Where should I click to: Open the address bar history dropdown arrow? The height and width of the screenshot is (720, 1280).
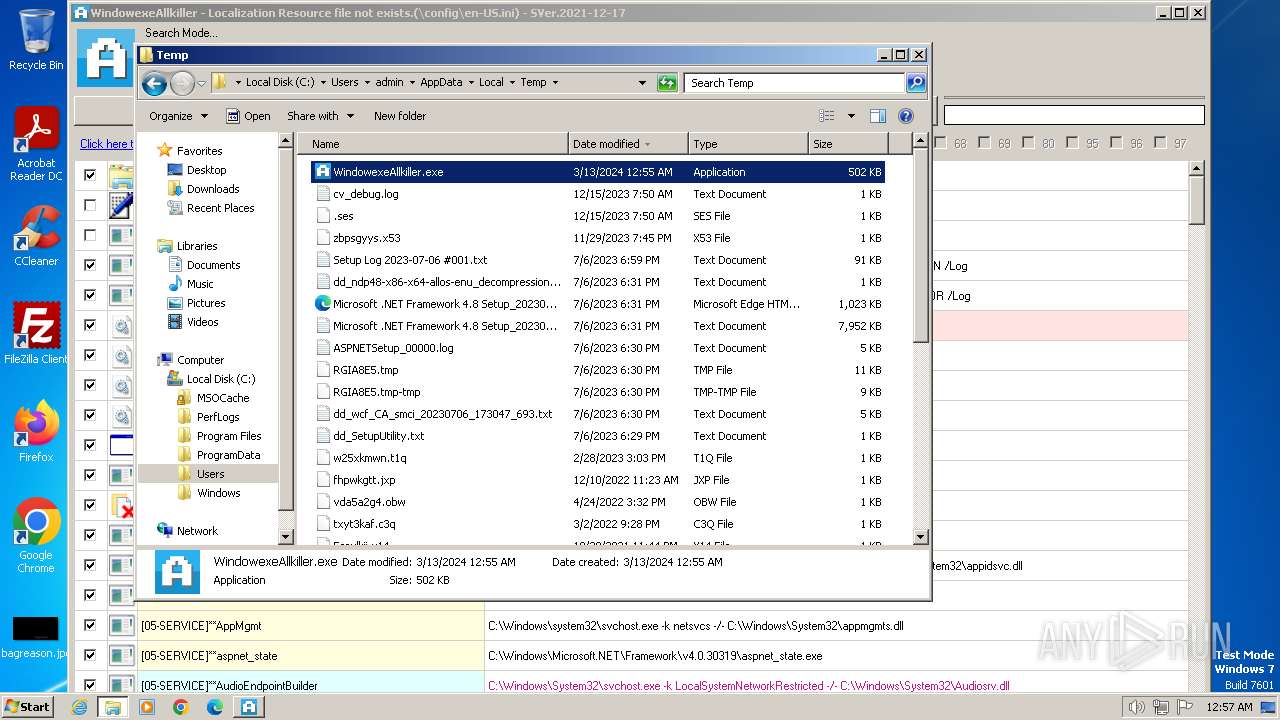[642, 83]
